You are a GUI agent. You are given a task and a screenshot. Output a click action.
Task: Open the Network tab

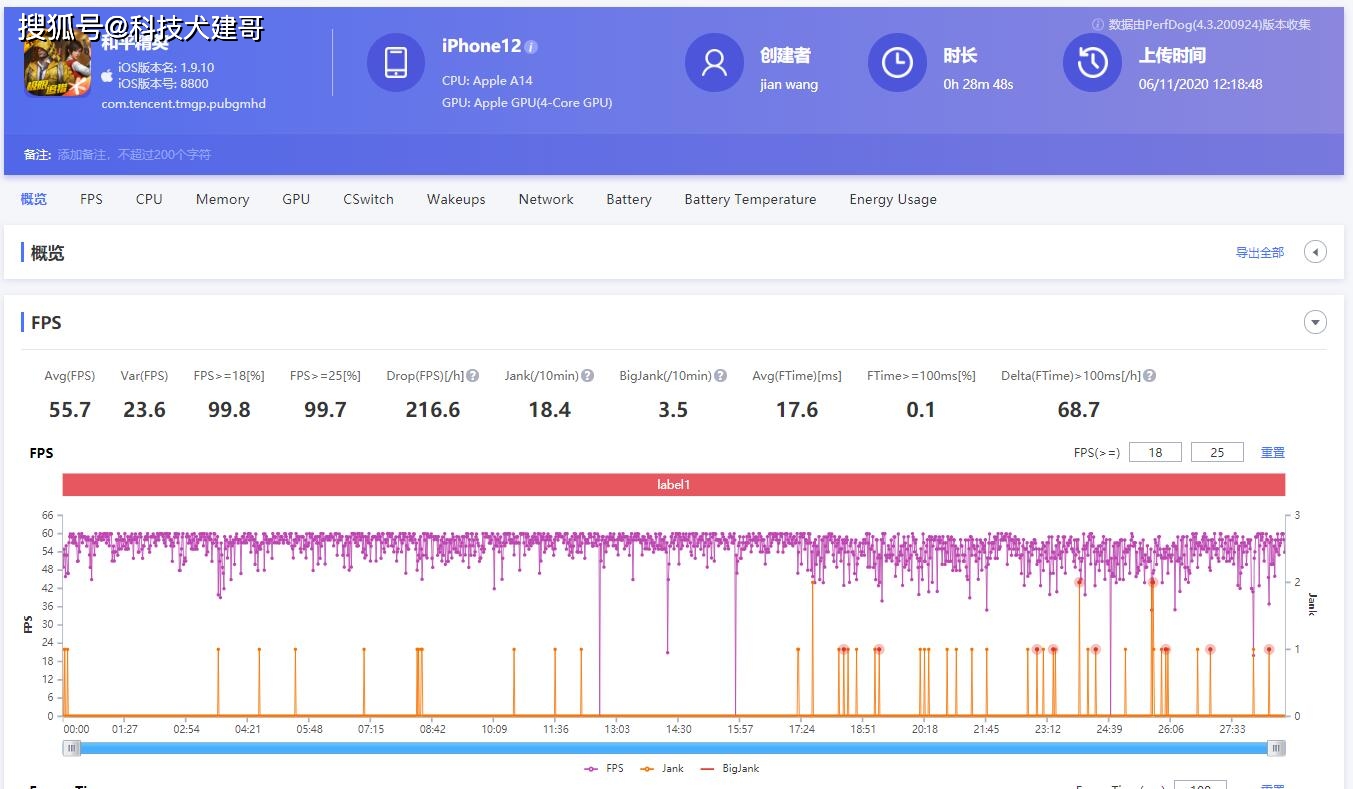546,199
